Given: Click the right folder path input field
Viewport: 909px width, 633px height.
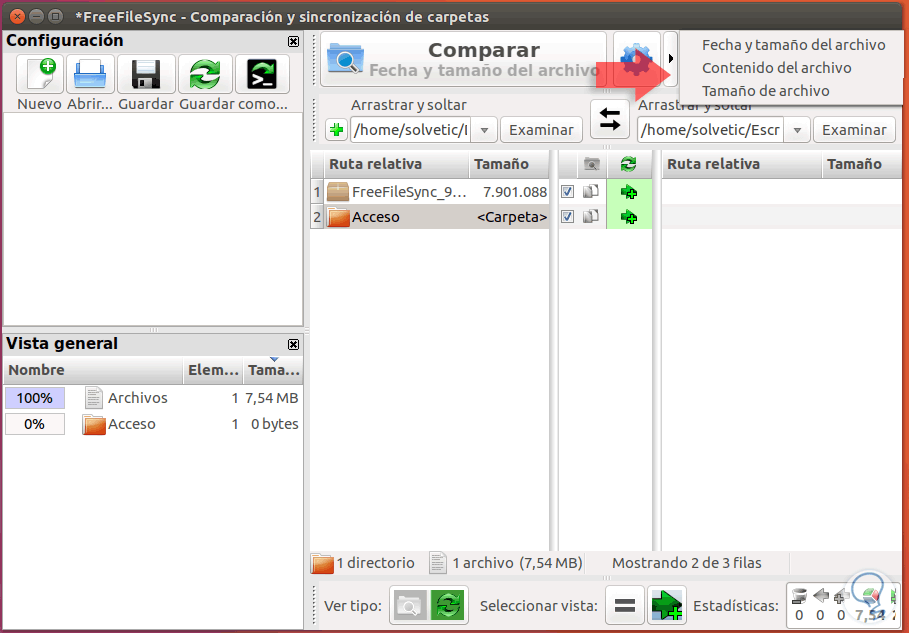Looking at the screenshot, I should pyautogui.click(x=710, y=130).
